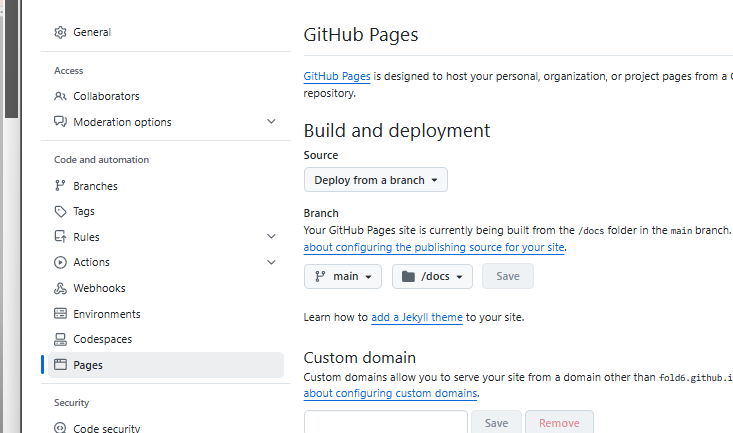The height and width of the screenshot is (433, 733).
Task: Open Webhooks settings
Action: coord(99,288)
